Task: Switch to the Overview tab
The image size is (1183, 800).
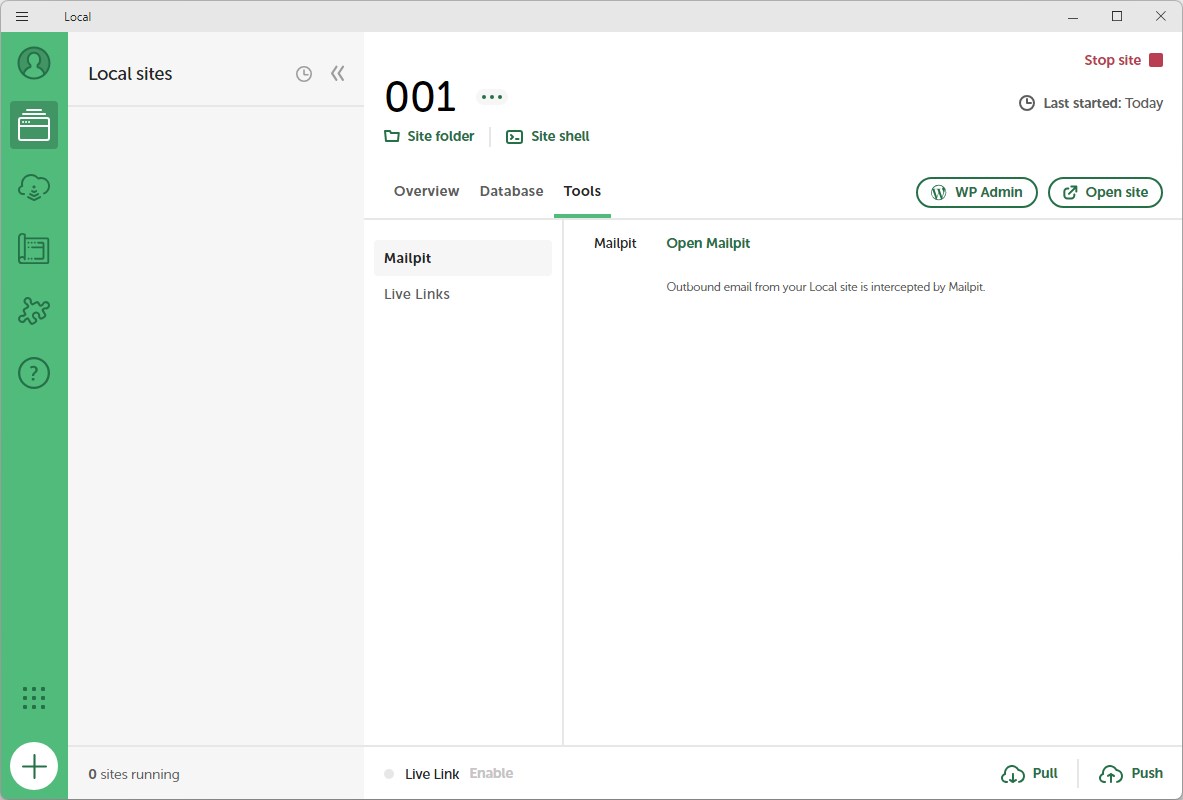Action: click(426, 191)
